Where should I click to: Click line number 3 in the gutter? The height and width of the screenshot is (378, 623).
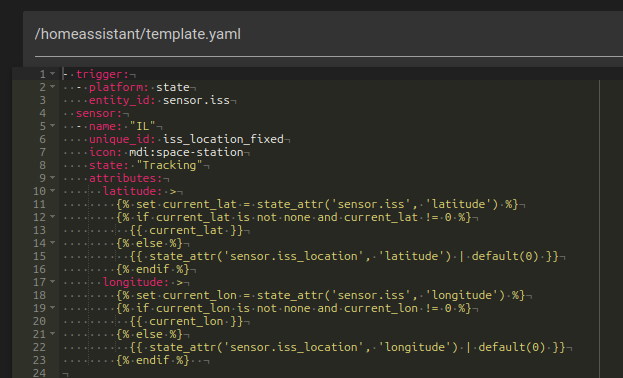[x=42, y=100]
